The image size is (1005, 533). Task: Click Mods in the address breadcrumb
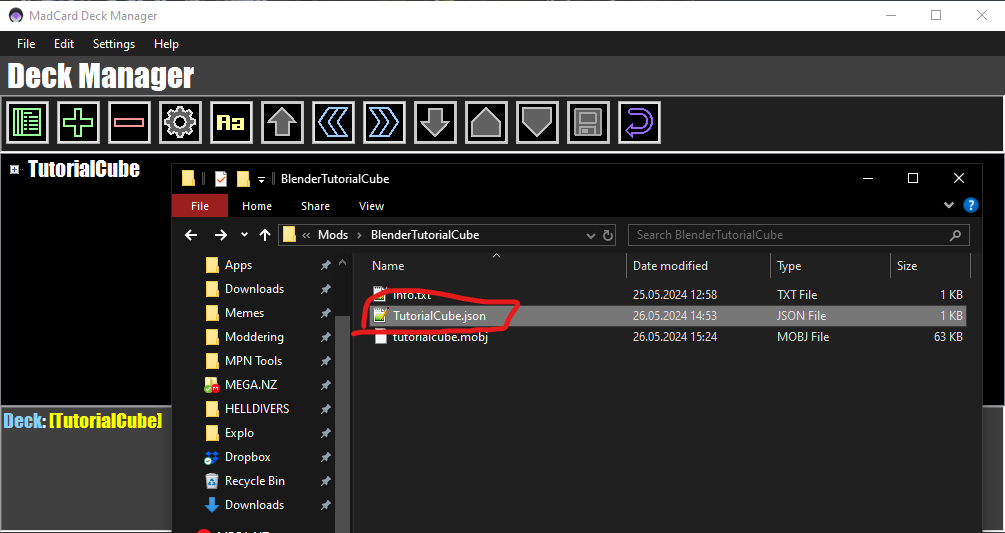[x=333, y=234]
